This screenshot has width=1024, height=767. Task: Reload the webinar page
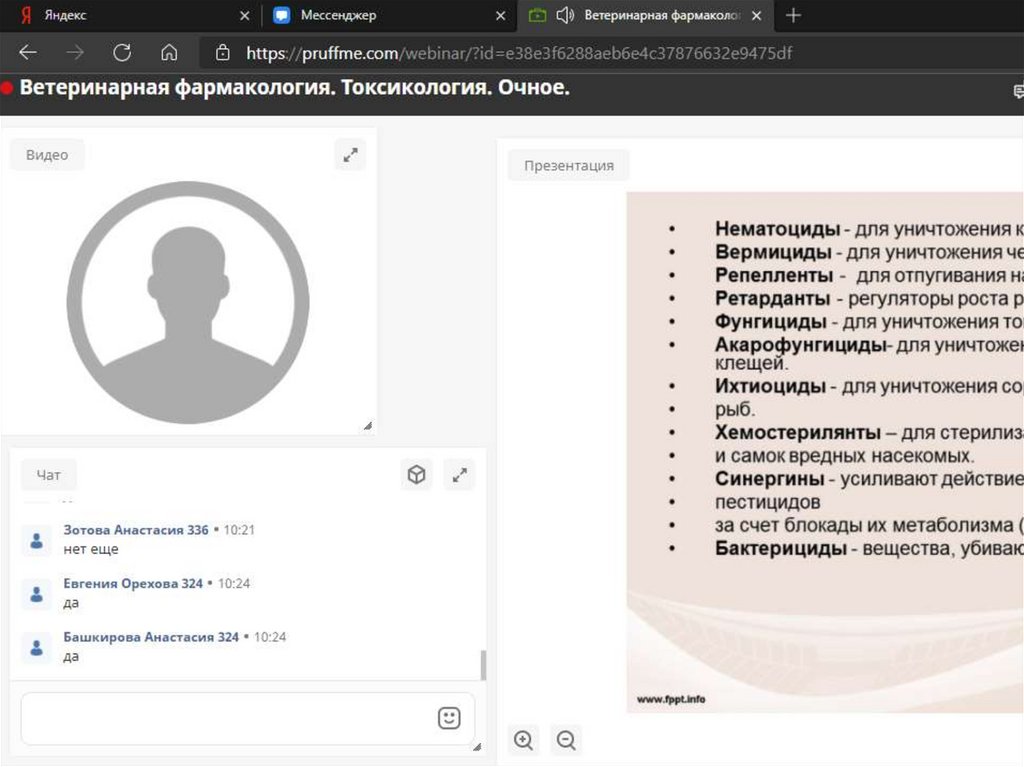(122, 53)
